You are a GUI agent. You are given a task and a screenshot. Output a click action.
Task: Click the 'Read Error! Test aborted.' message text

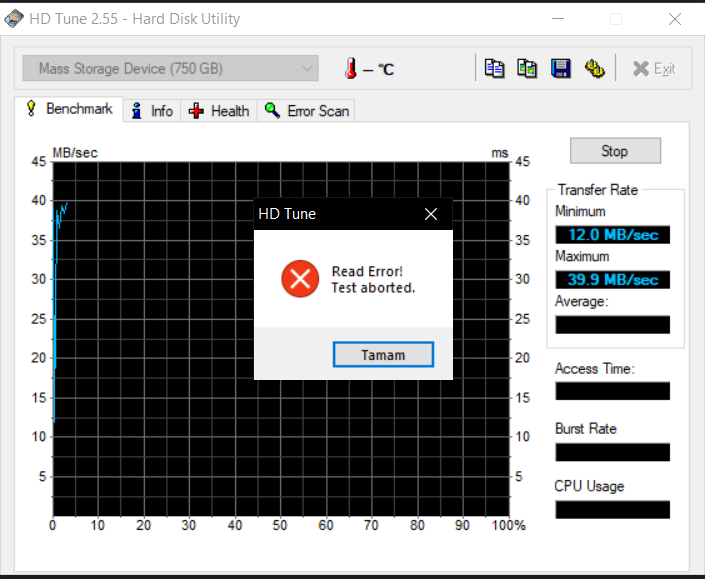tap(373, 280)
